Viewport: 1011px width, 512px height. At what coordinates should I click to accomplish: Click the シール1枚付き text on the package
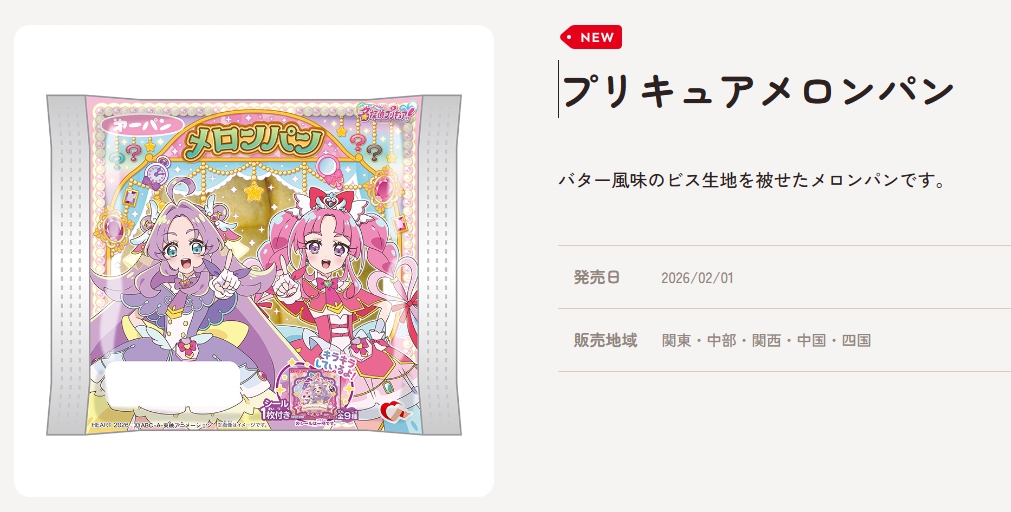point(275,409)
